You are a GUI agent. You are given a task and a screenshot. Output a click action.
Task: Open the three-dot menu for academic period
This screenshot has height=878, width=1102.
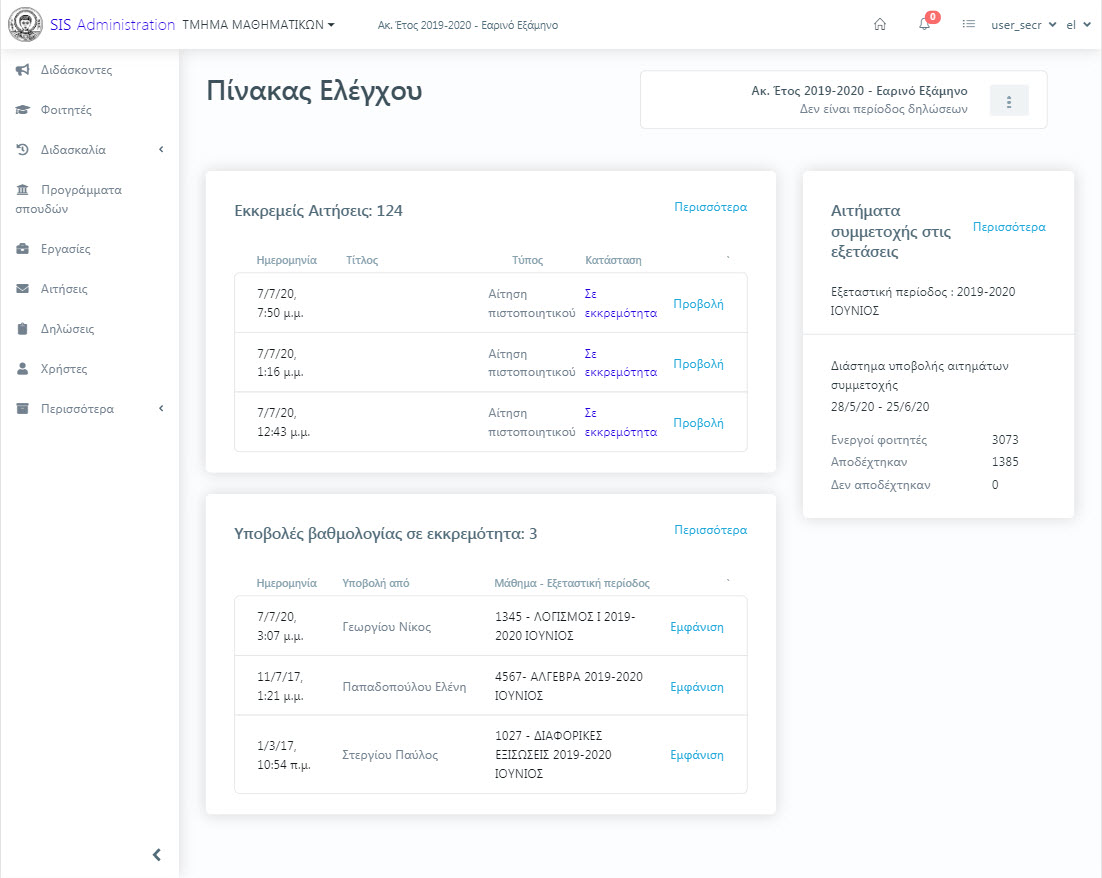pyautogui.click(x=1009, y=101)
